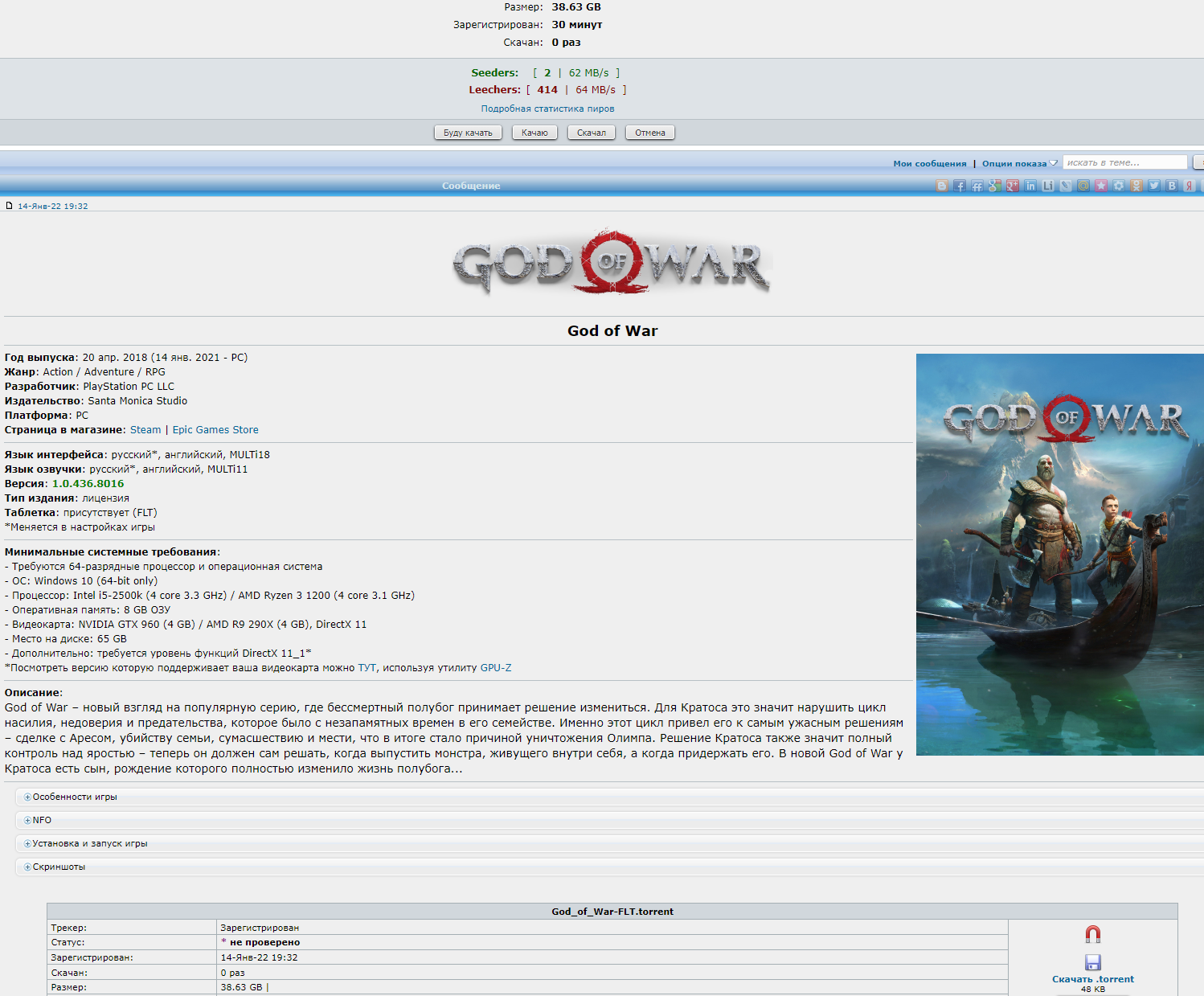Share the post on Facebook
Viewport: 1204px width, 996px height.
(x=960, y=186)
